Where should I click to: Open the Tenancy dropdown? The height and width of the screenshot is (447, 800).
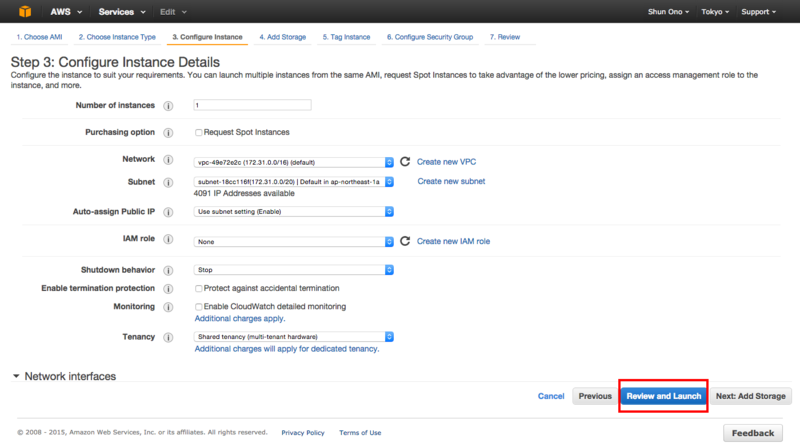pyautogui.click(x=293, y=337)
